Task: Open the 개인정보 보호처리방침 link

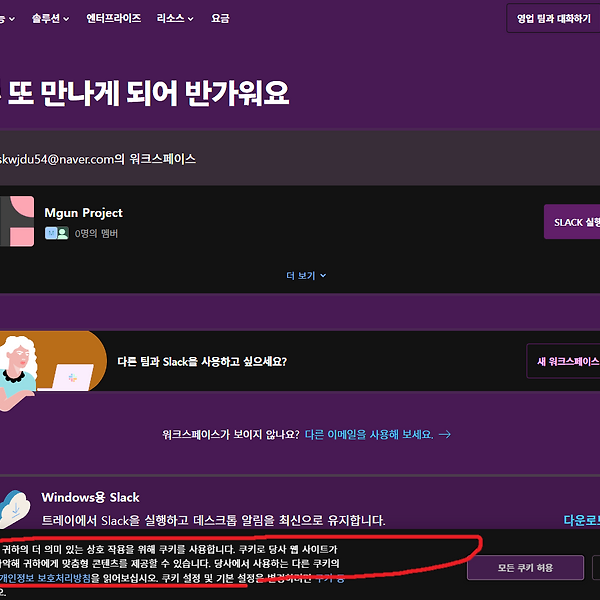Action: pos(45,577)
